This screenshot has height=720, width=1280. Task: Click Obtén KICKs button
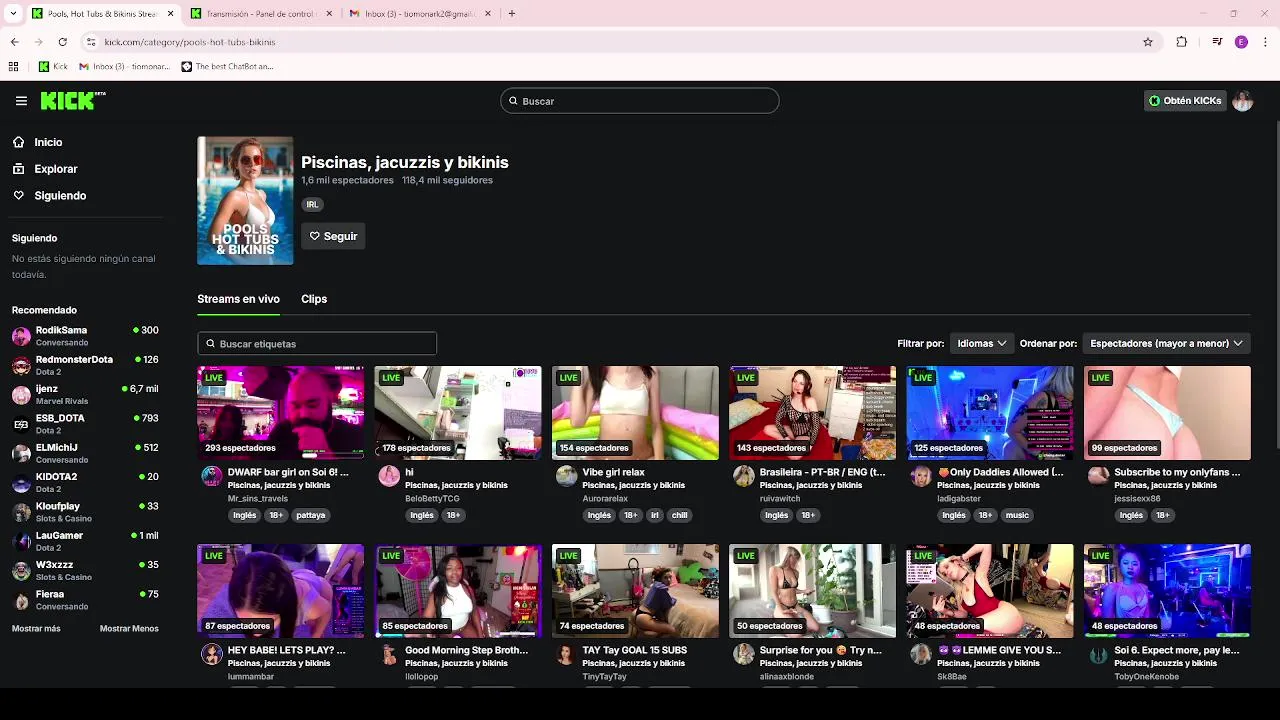coord(1185,101)
